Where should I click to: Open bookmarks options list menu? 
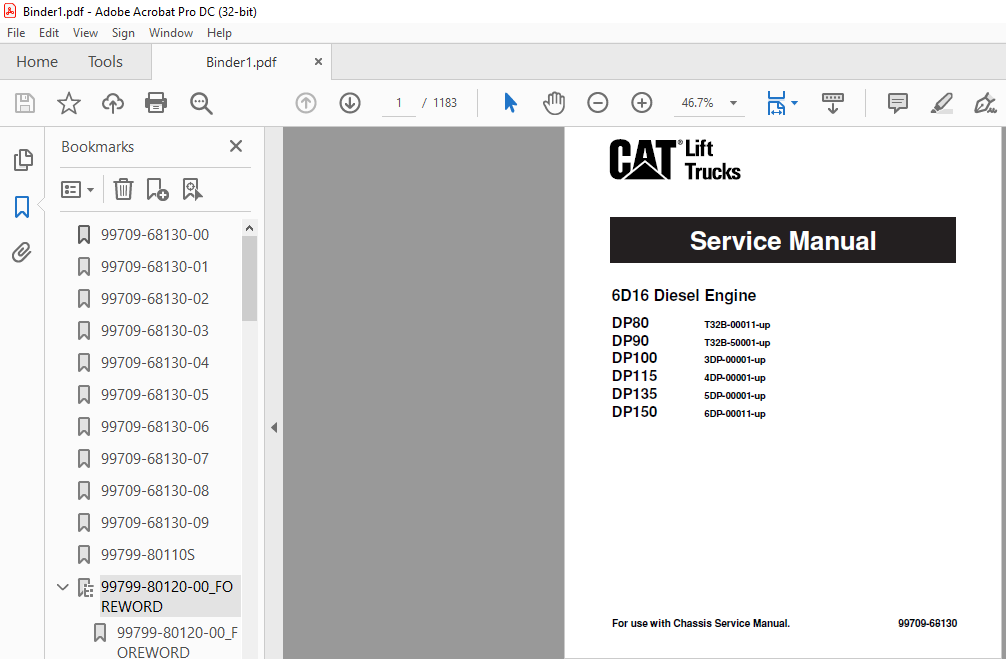[78, 189]
